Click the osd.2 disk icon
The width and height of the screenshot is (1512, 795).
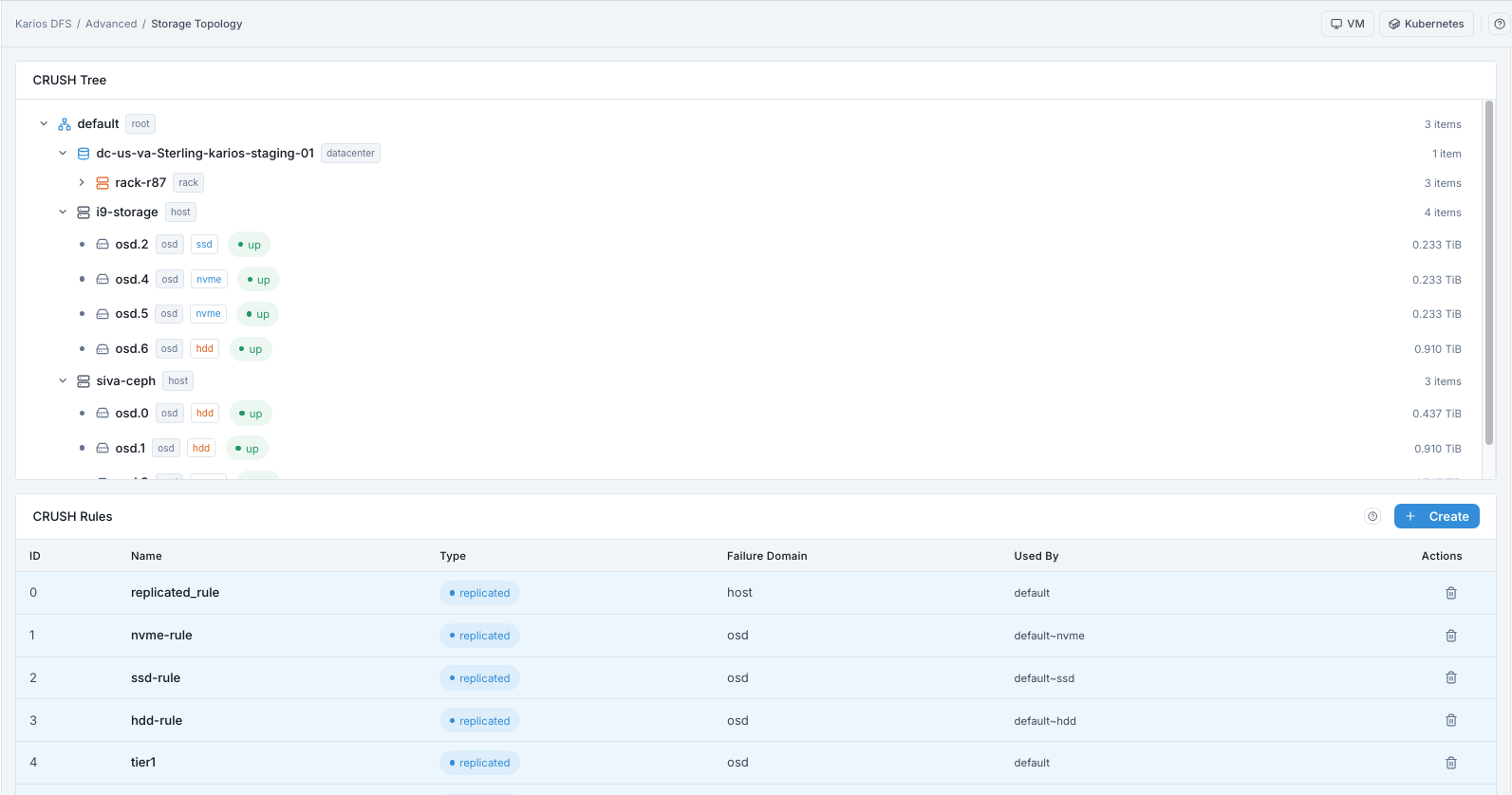pos(103,245)
